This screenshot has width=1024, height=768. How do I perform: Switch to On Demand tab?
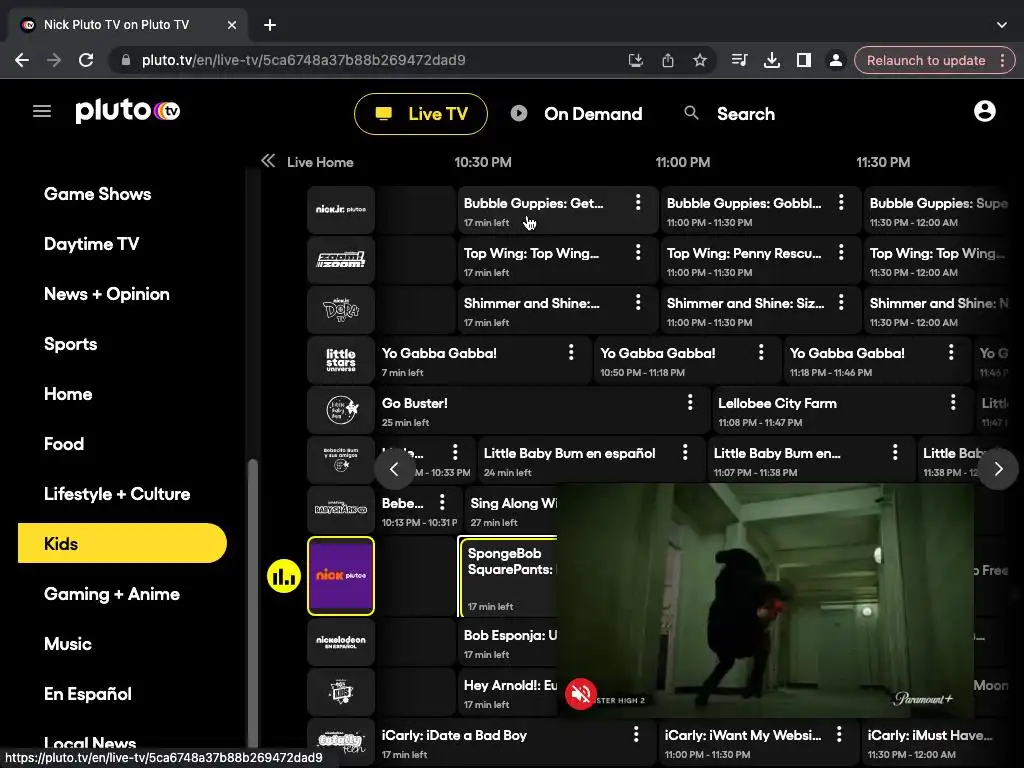point(576,114)
